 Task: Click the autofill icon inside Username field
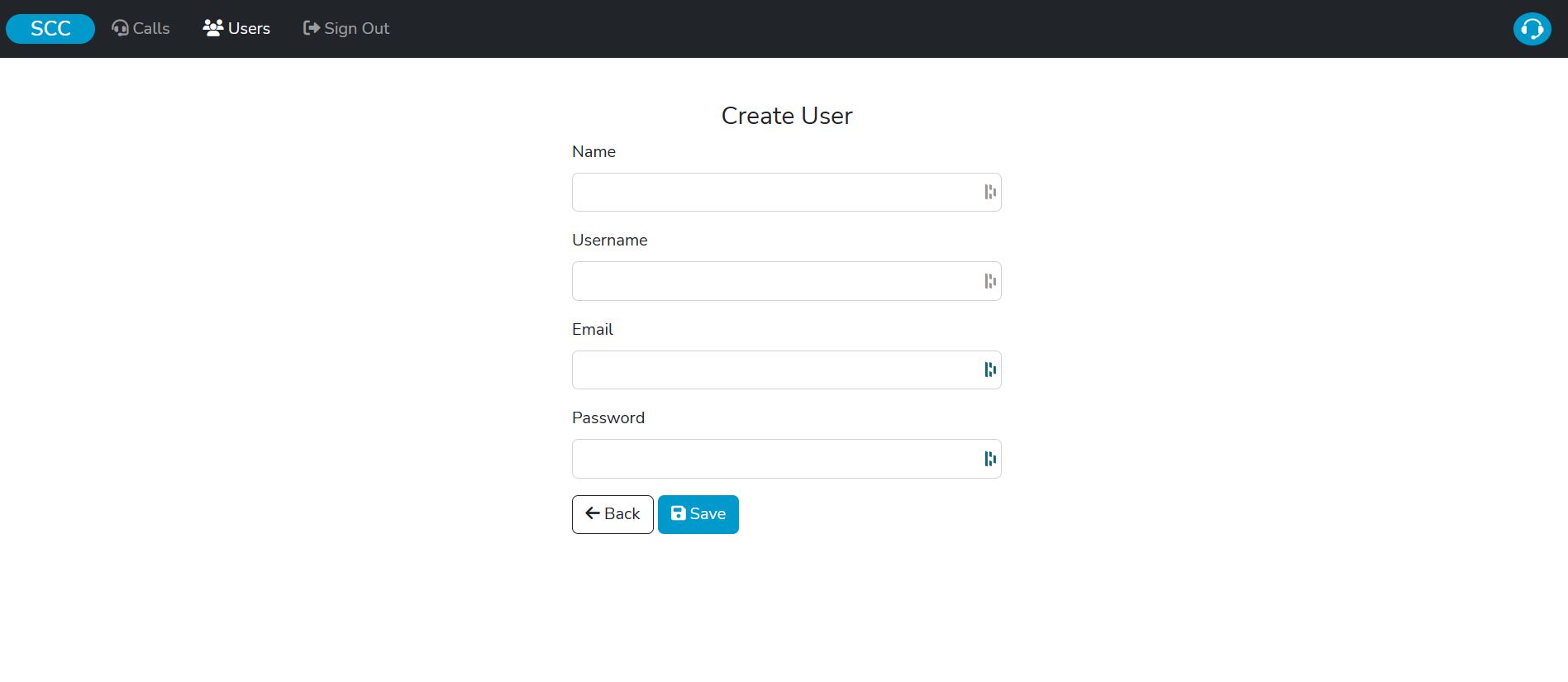click(x=989, y=281)
